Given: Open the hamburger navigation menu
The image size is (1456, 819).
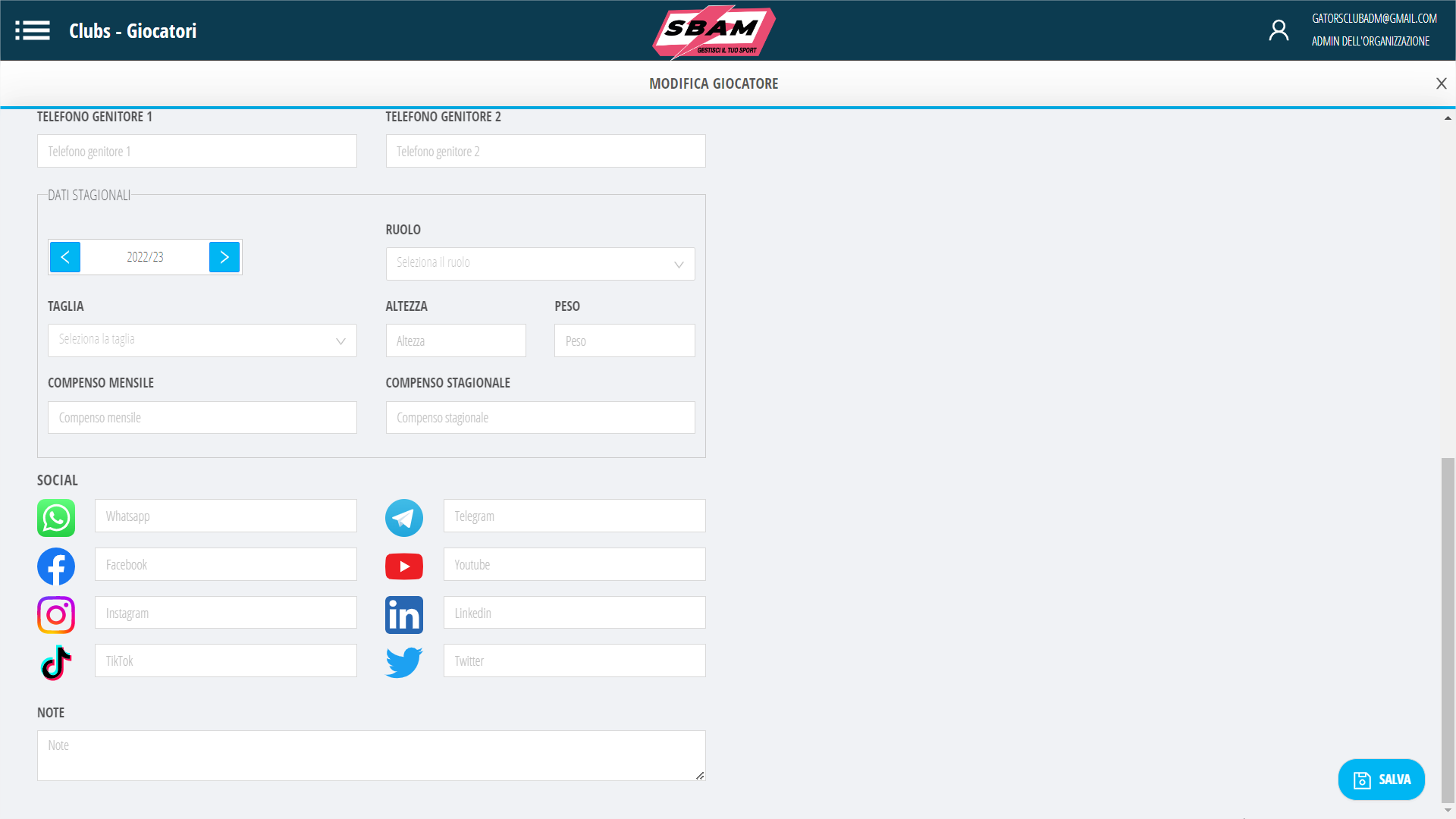Looking at the screenshot, I should click(x=33, y=30).
